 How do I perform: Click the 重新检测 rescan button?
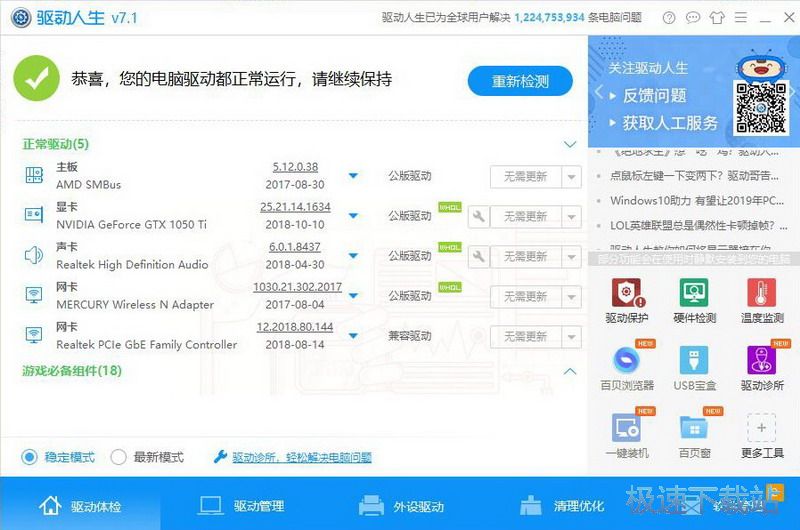point(520,81)
